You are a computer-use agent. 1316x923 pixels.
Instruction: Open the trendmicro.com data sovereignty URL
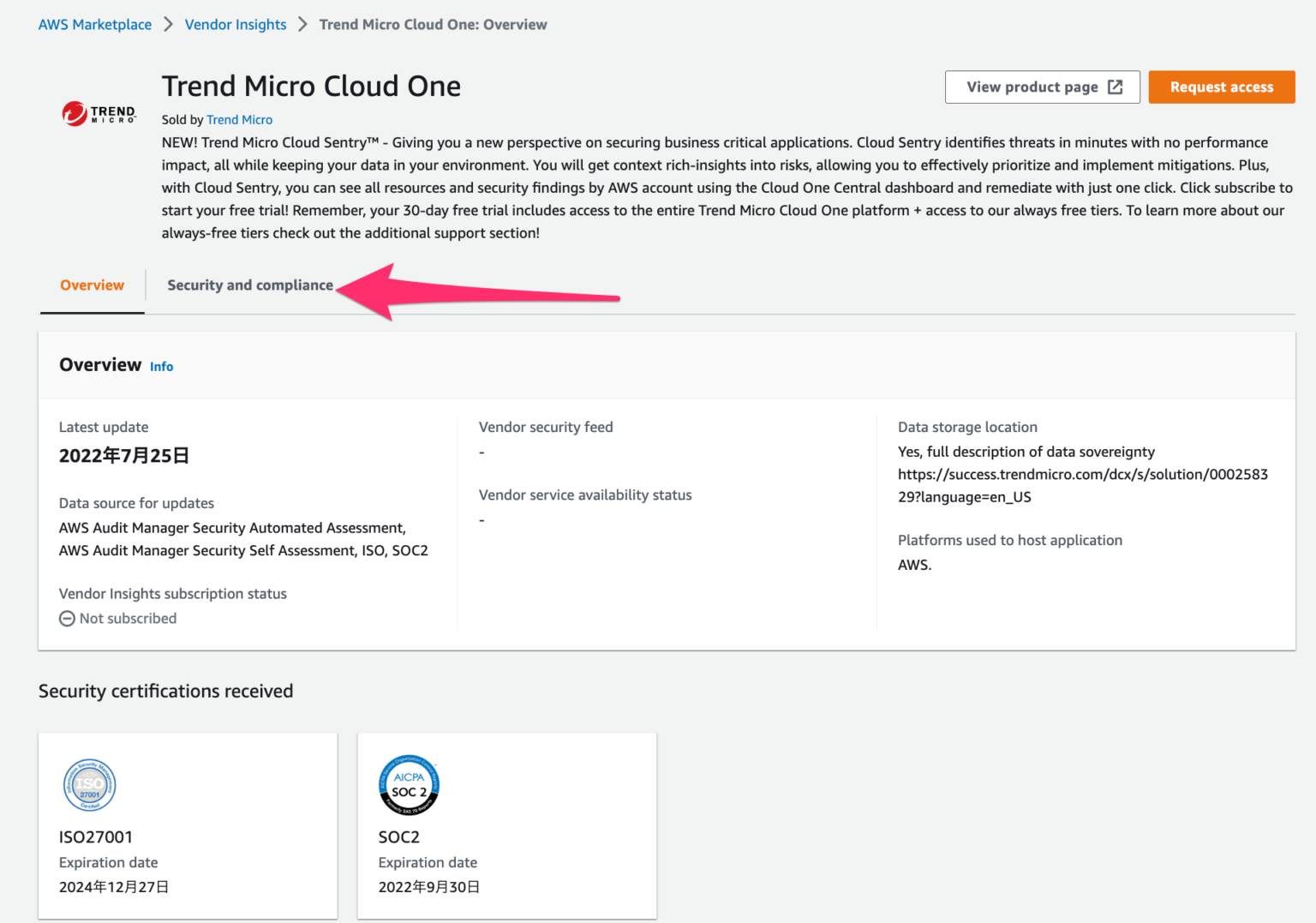(x=1083, y=485)
